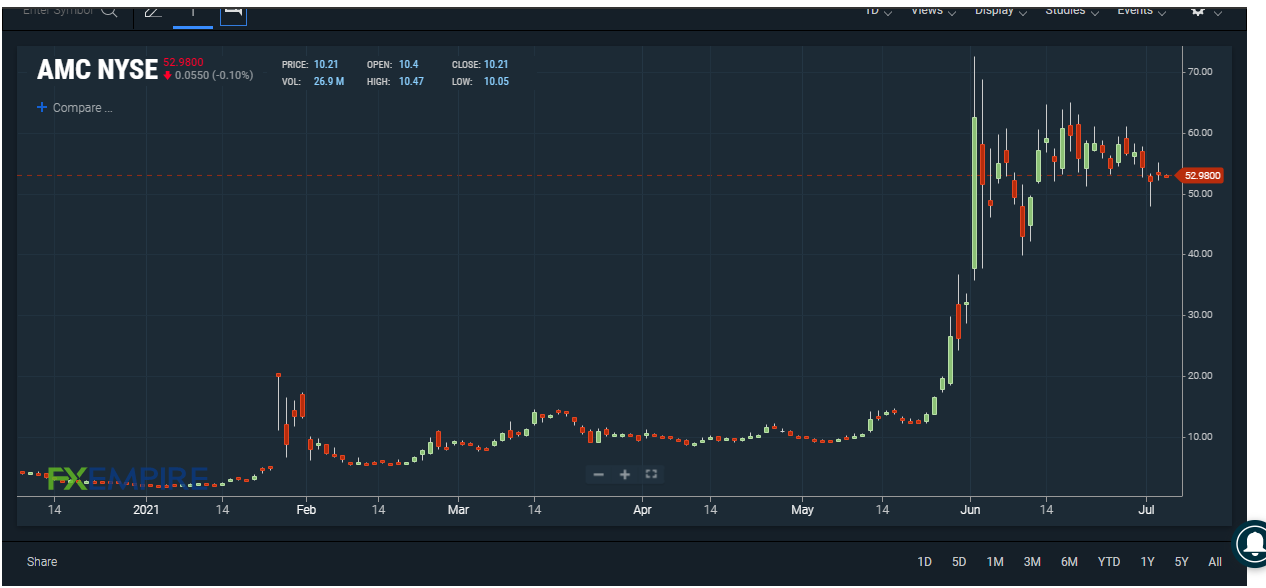Screen dimensions: 1266x588
Task: Click the OPEN value 10.4
Action: click(x=408, y=64)
